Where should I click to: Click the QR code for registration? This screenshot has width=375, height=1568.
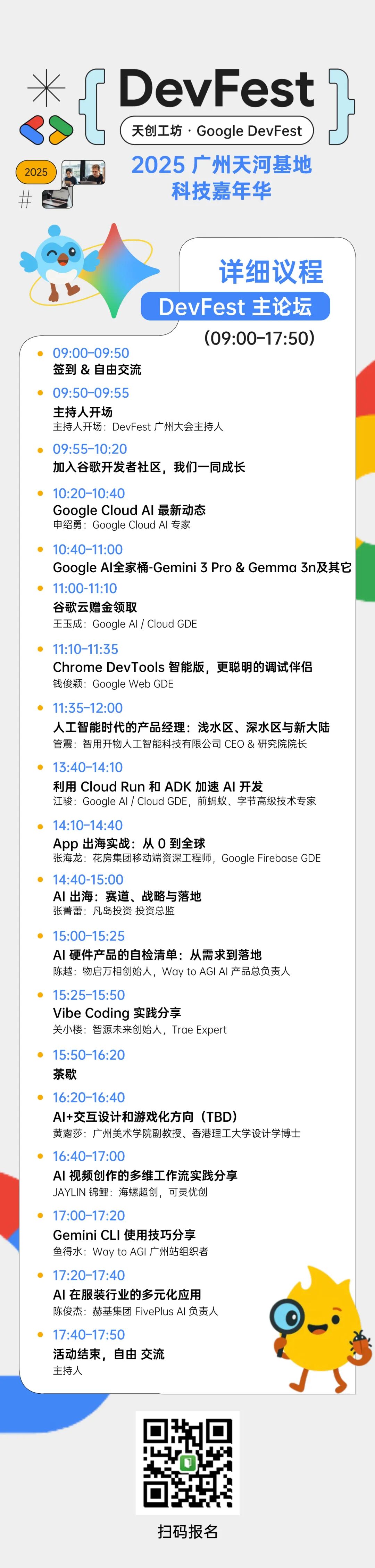pos(187,1463)
